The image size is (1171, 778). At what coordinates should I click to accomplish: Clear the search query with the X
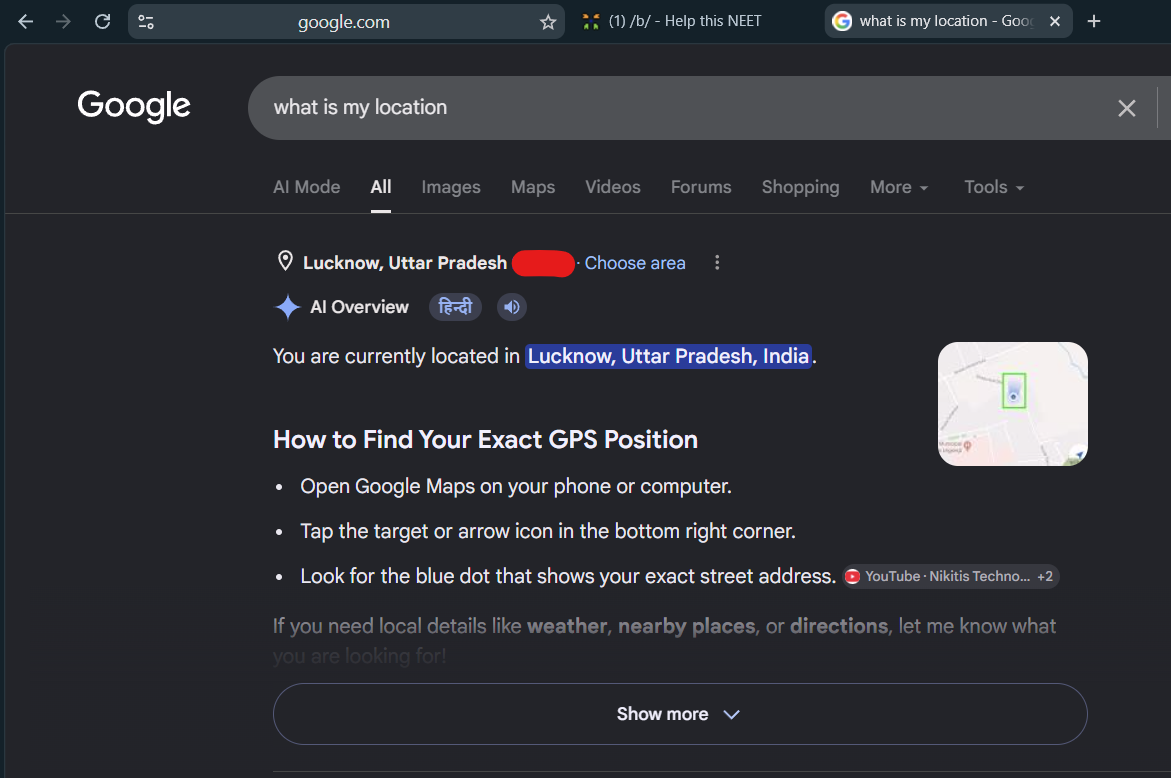1126,108
